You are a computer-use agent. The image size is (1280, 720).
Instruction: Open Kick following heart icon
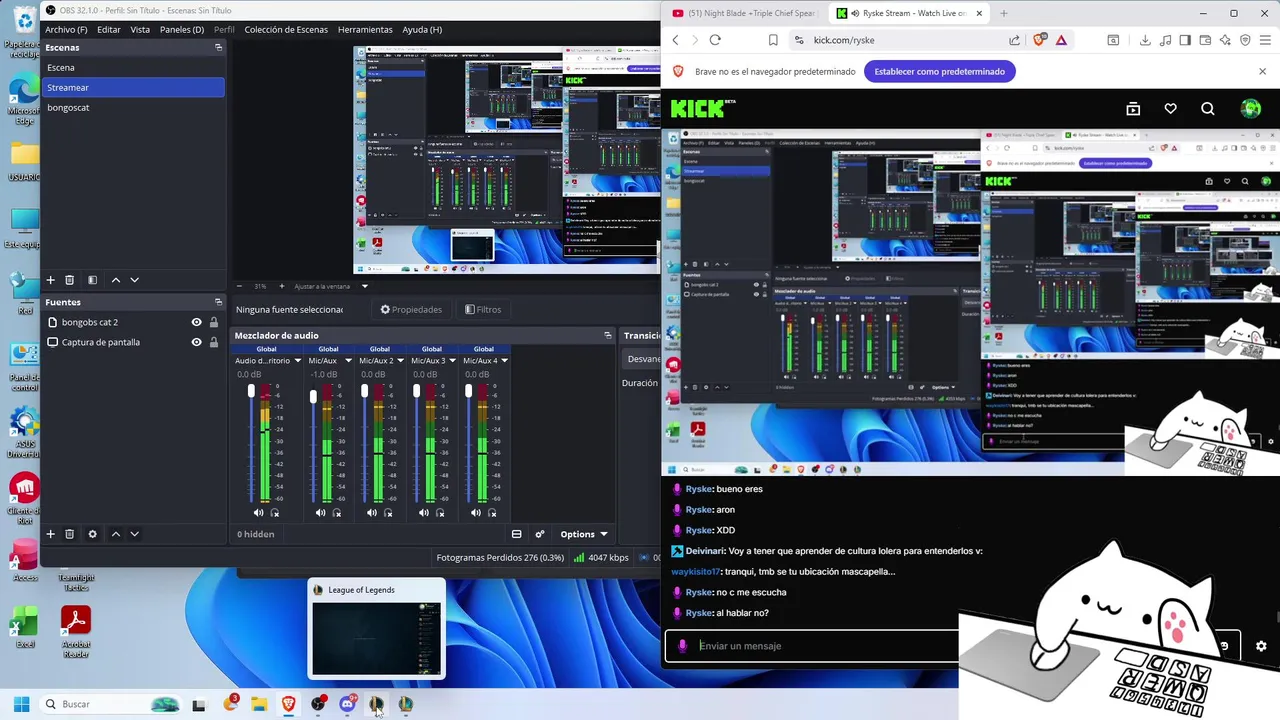point(1170,109)
